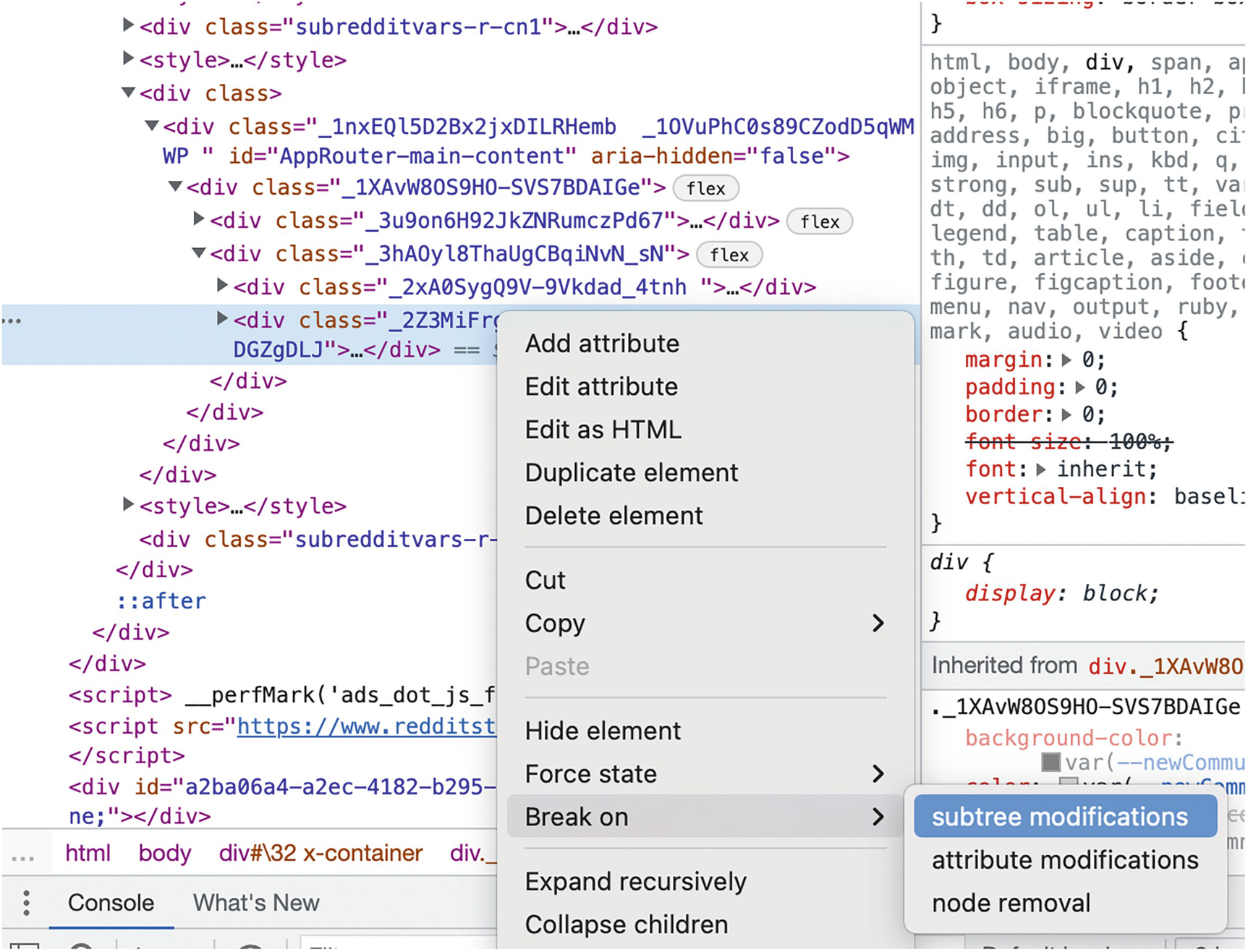This screenshot has width=1248, height=952.
Task: Expand the font inherit property triangle
Action: click(x=1041, y=469)
